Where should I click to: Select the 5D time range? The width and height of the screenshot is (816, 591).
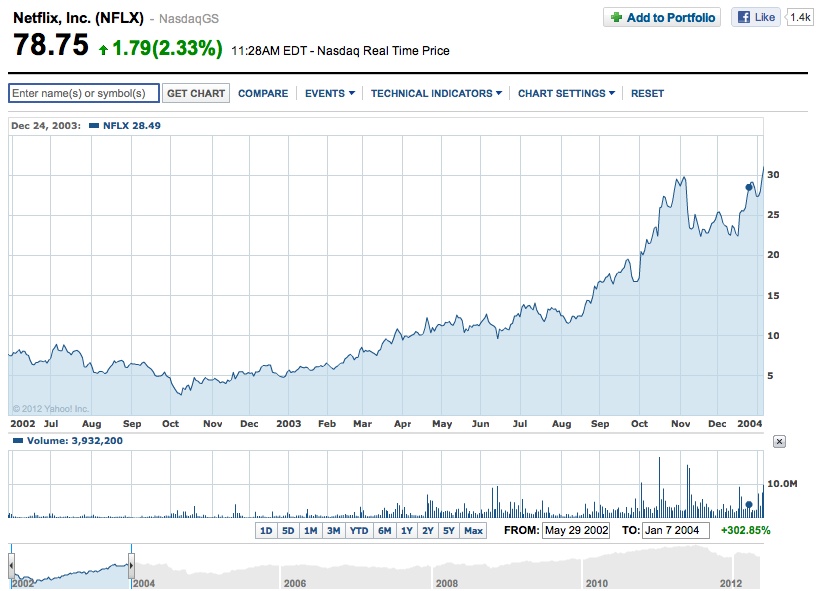pyautogui.click(x=288, y=531)
